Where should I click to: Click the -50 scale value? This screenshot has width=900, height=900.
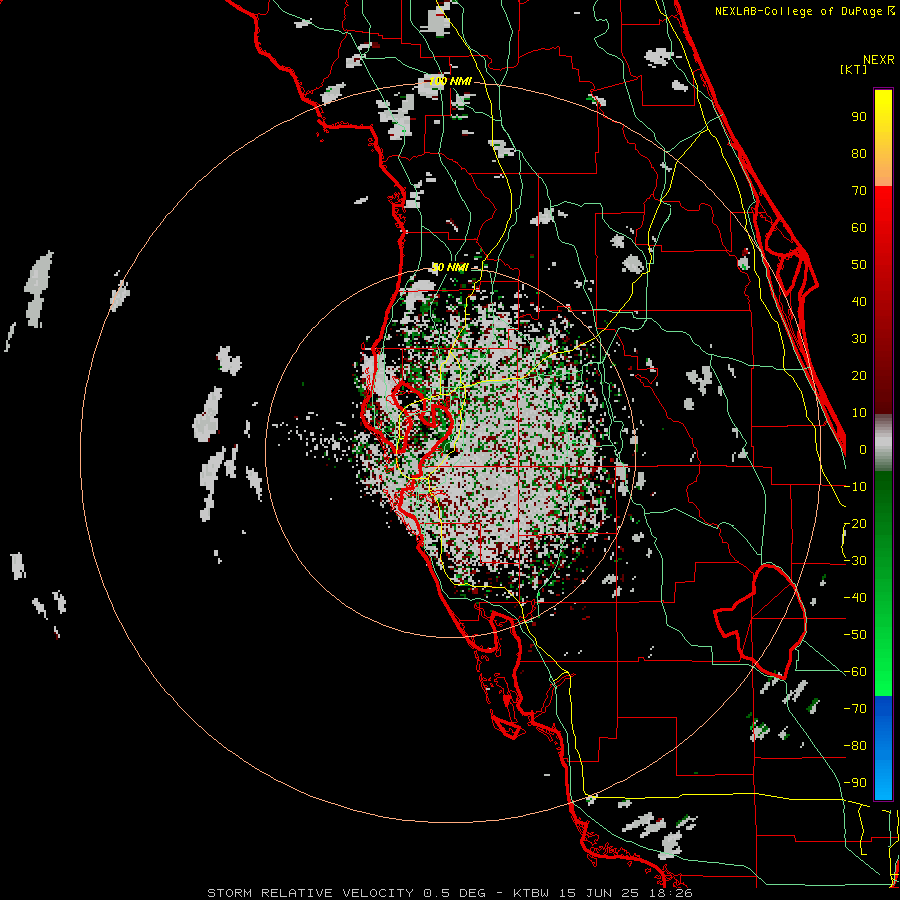coord(855,635)
